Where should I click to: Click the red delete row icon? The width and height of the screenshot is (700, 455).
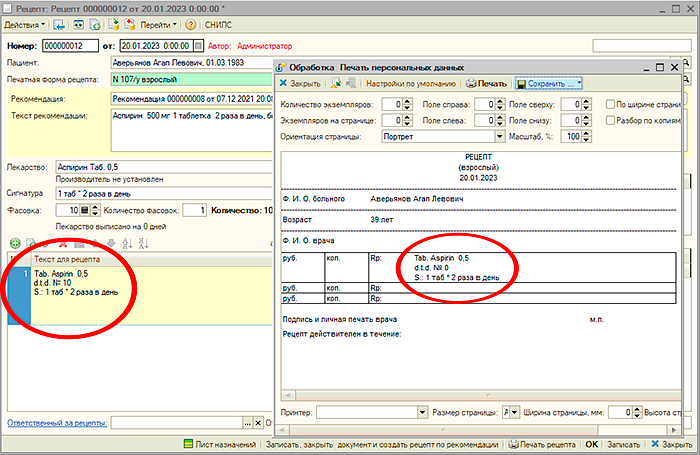pos(63,243)
